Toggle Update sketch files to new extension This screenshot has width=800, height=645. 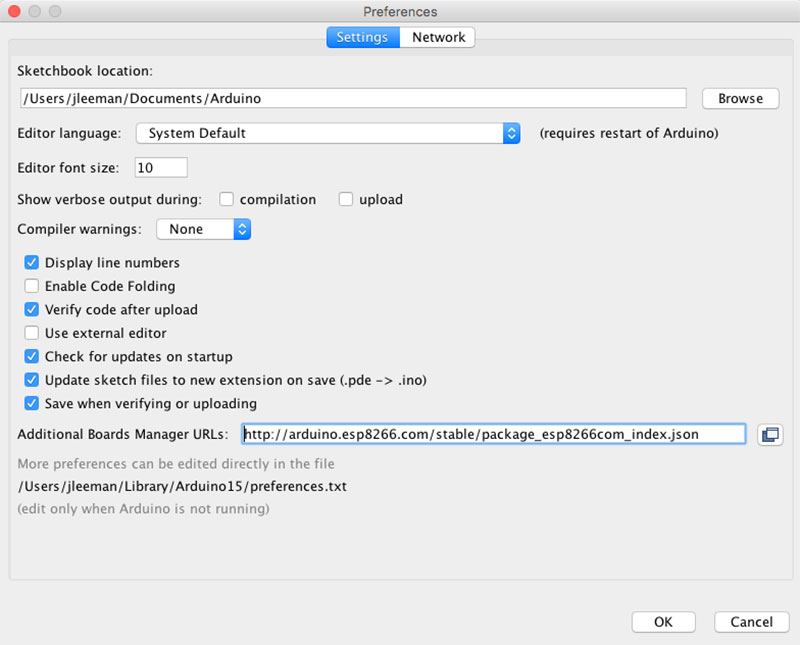click(x=32, y=380)
